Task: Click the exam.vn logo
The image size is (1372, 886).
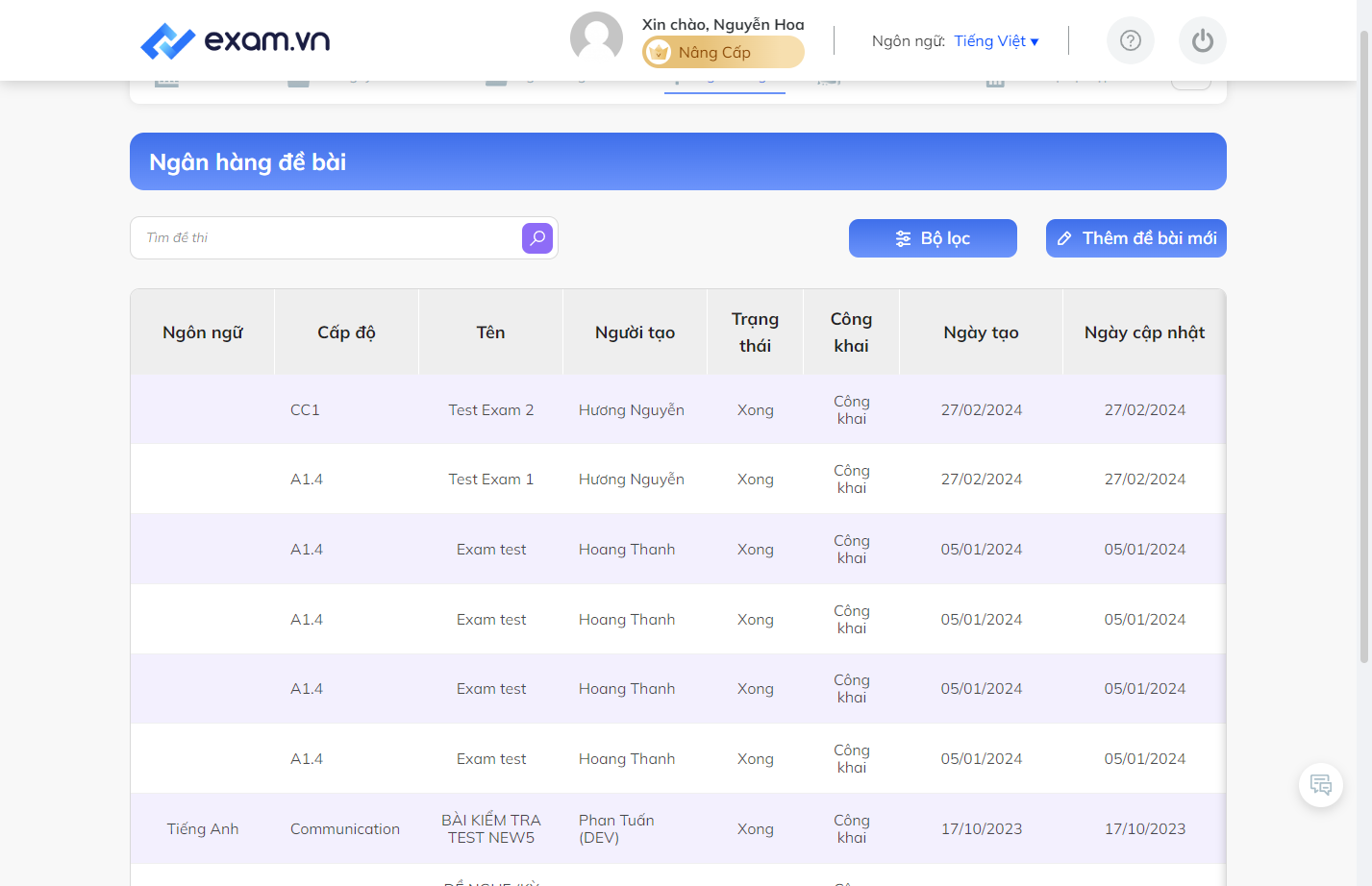Action: (x=235, y=40)
